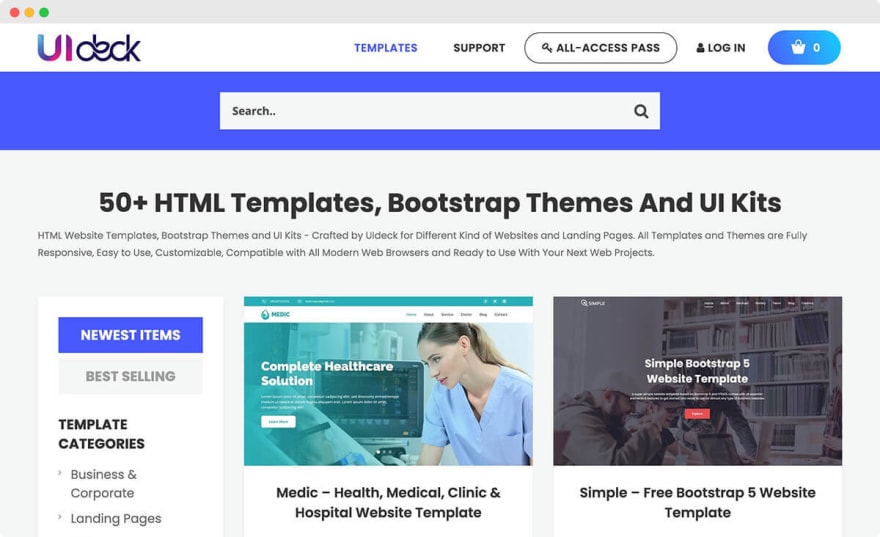
Task: Click the key icon in All-Access Pass
Action: (547, 48)
